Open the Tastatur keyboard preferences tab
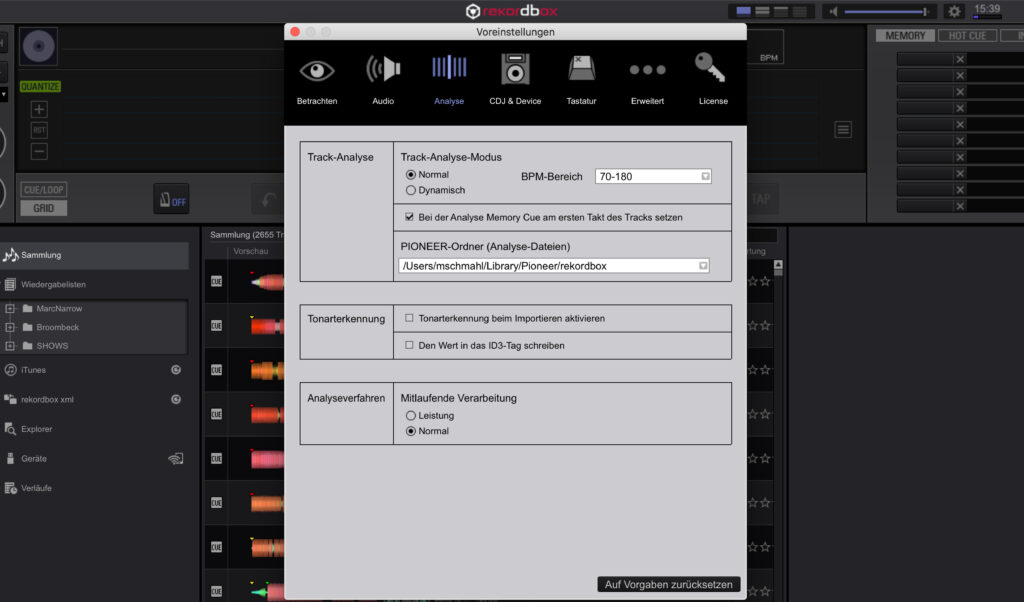The image size is (1024, 602). click(x=581, y=80)
